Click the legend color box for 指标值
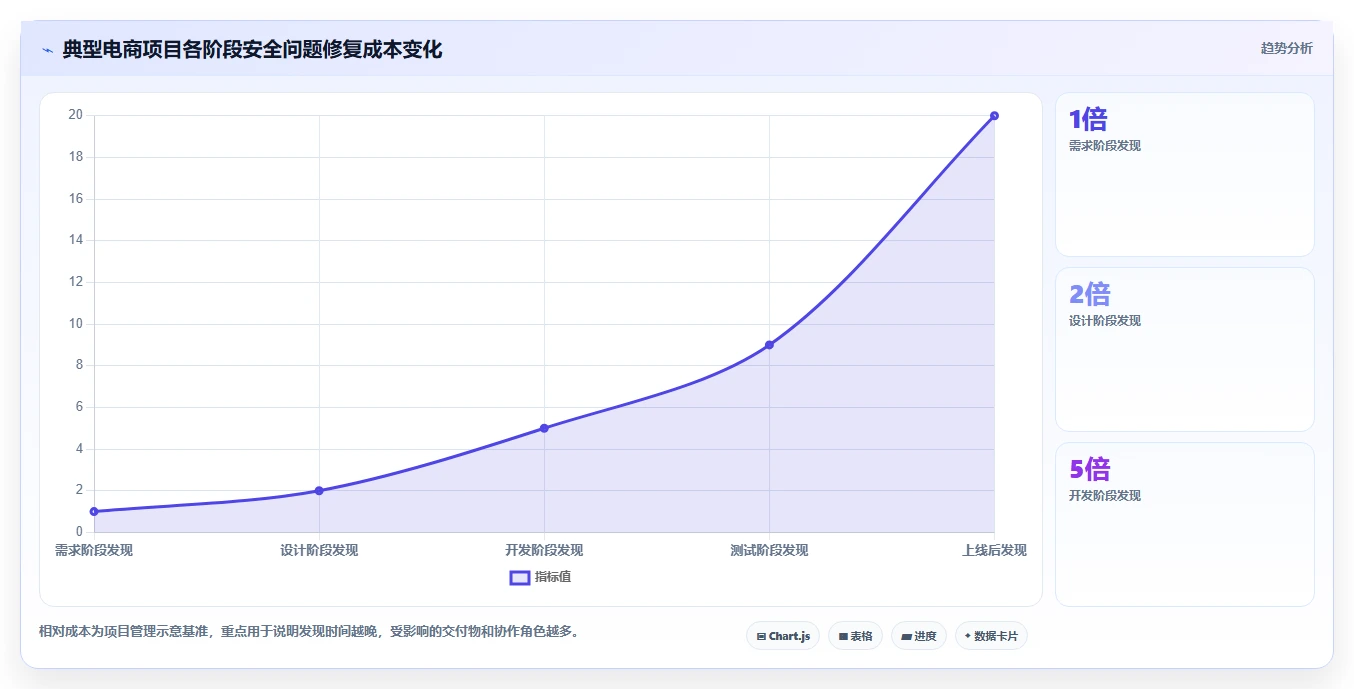1354x689 pixels. pos(520,577)
